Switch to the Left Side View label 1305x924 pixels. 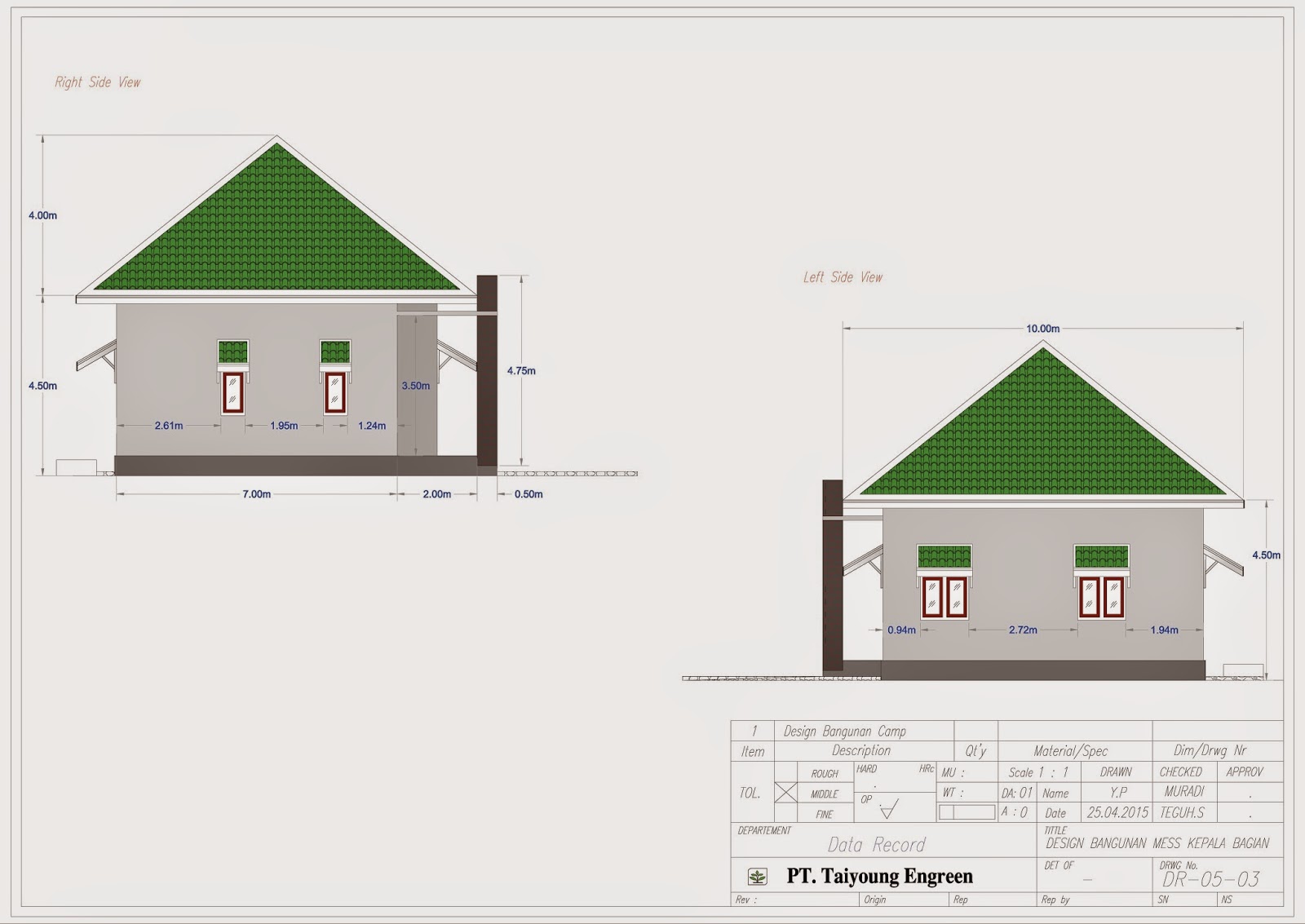[842, 277]
